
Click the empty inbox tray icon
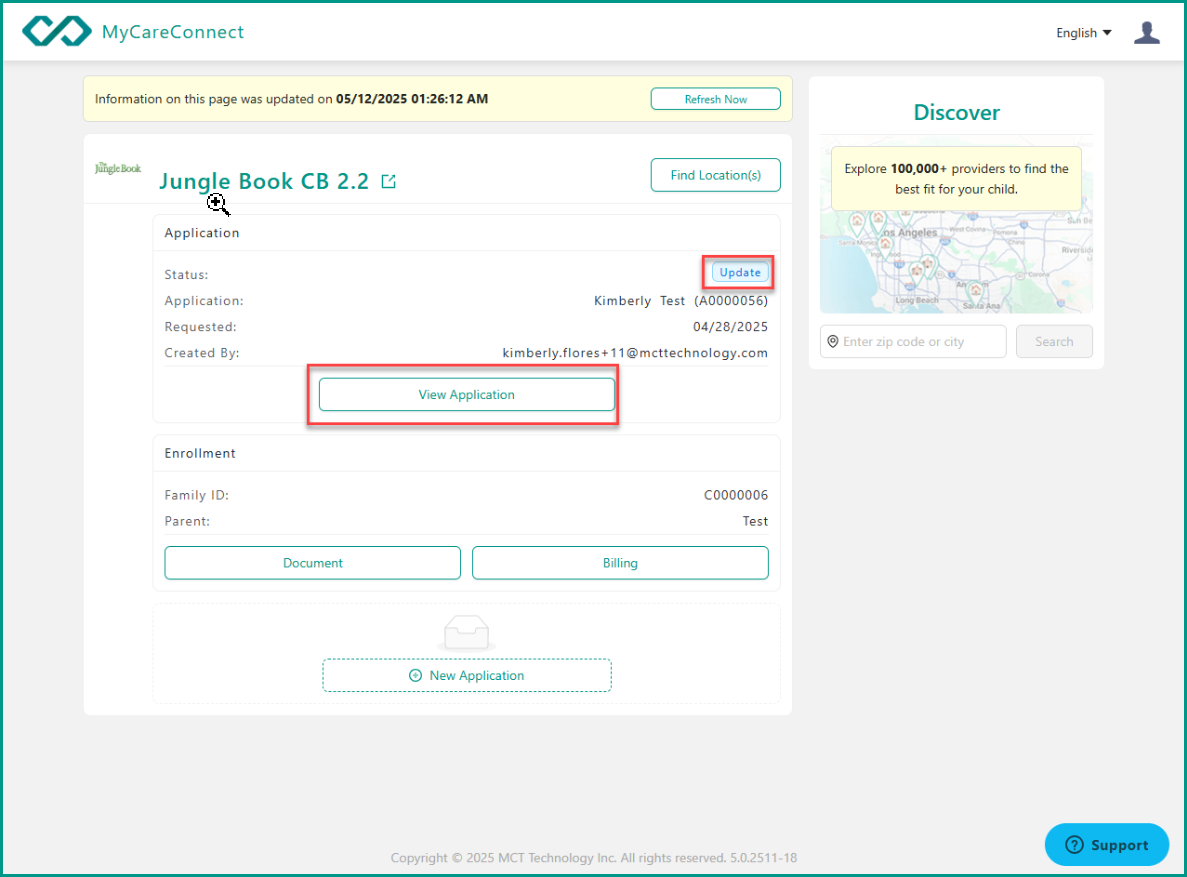pos(466,632)
